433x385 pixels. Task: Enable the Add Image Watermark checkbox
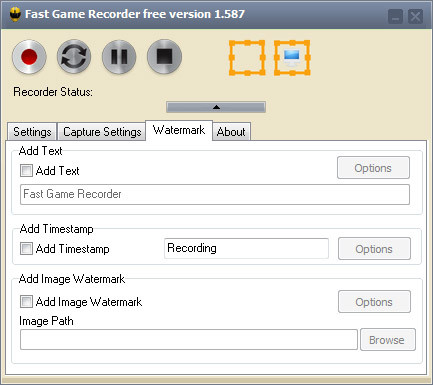pyautogui.click(x=26, y=301)
